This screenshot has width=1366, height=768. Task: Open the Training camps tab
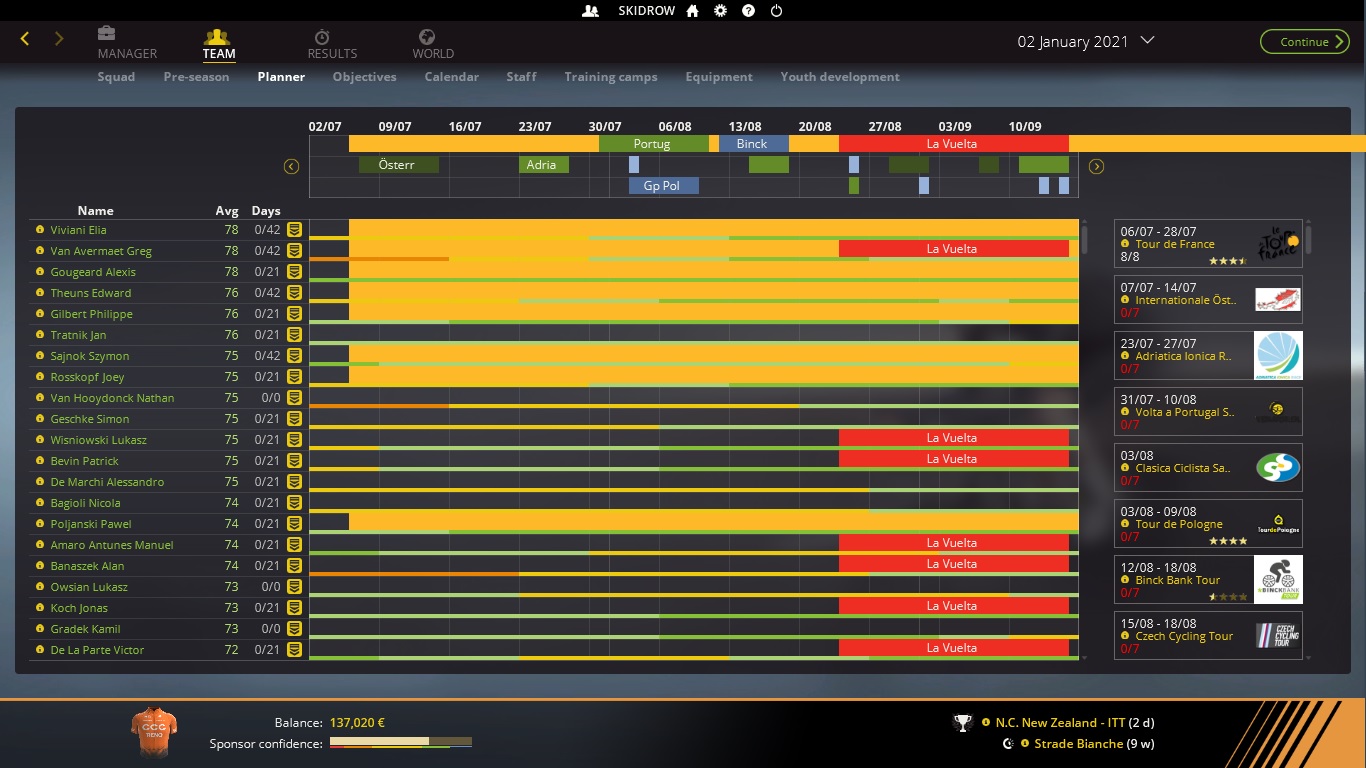point(610,77)
